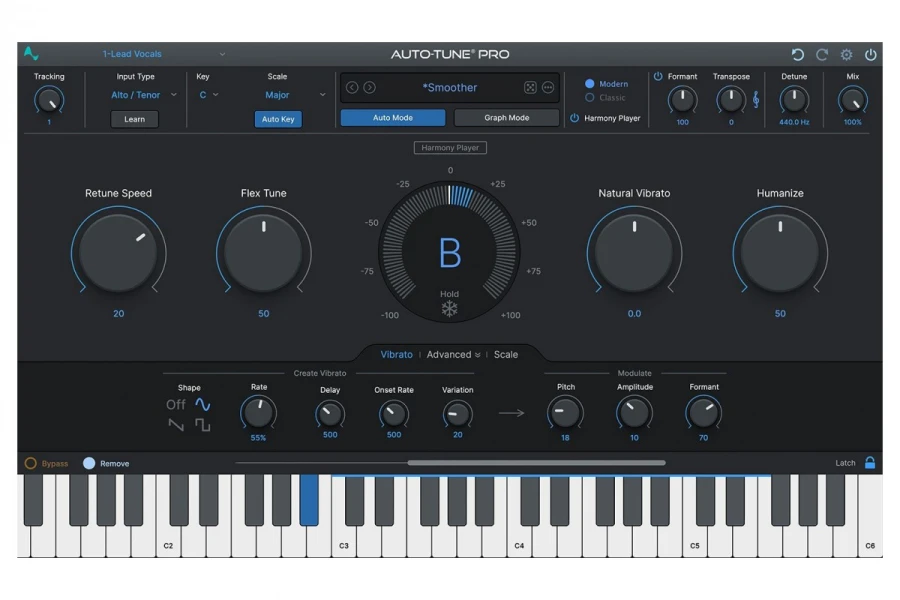Open the 1-Lead Vocals track dropdown
Screen dimensions: 900x600
[164, 54]
